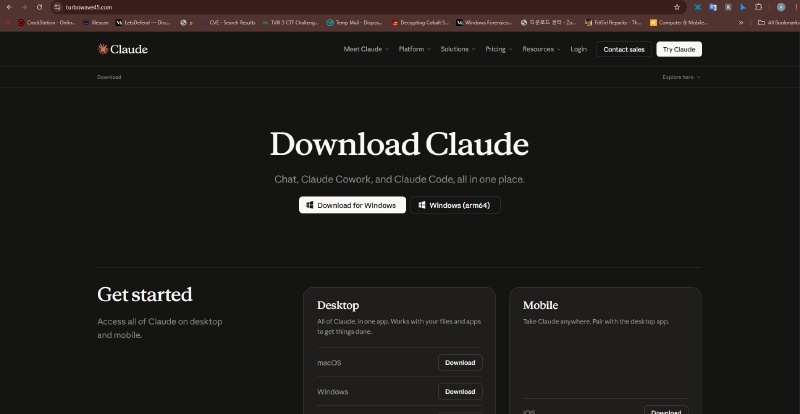
Task: Open the Tr0ll 3 CTF Challenge bookmark
Action: pyautogui.click(x=291, y=22)
